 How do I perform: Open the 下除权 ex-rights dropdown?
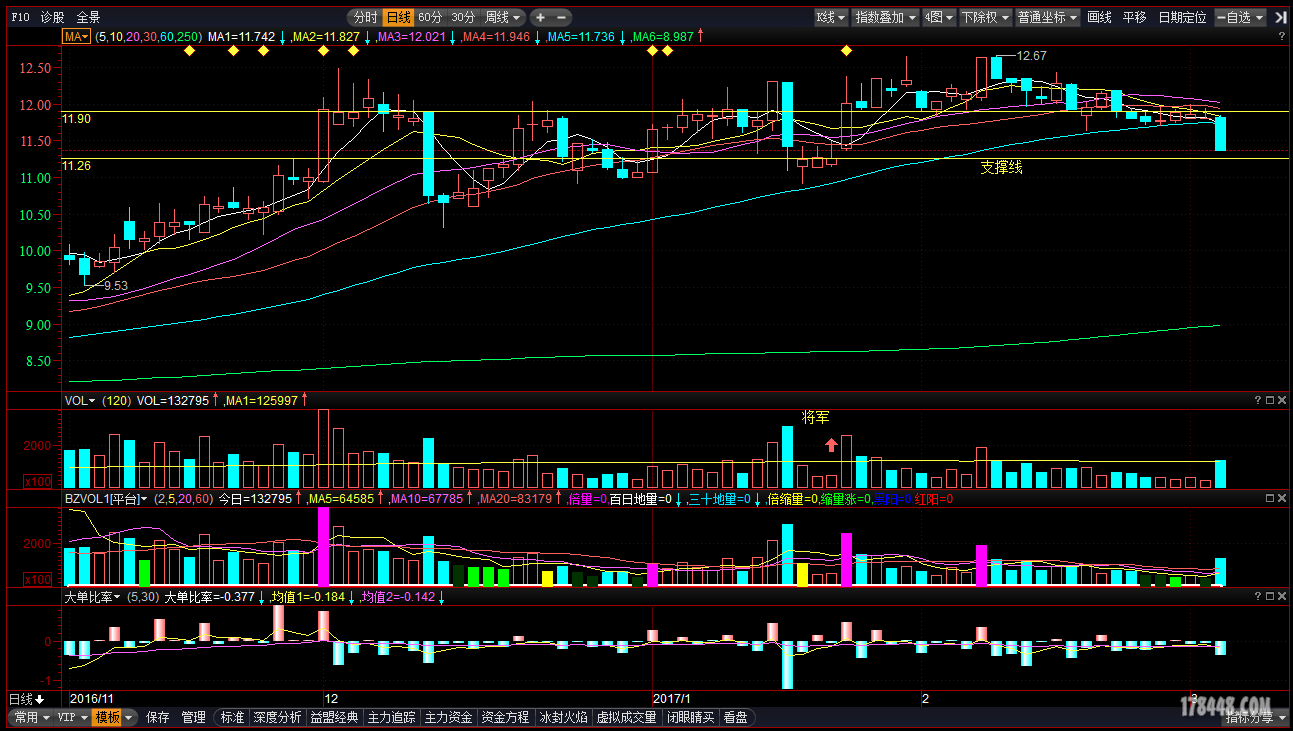click(x=985, y=17)
